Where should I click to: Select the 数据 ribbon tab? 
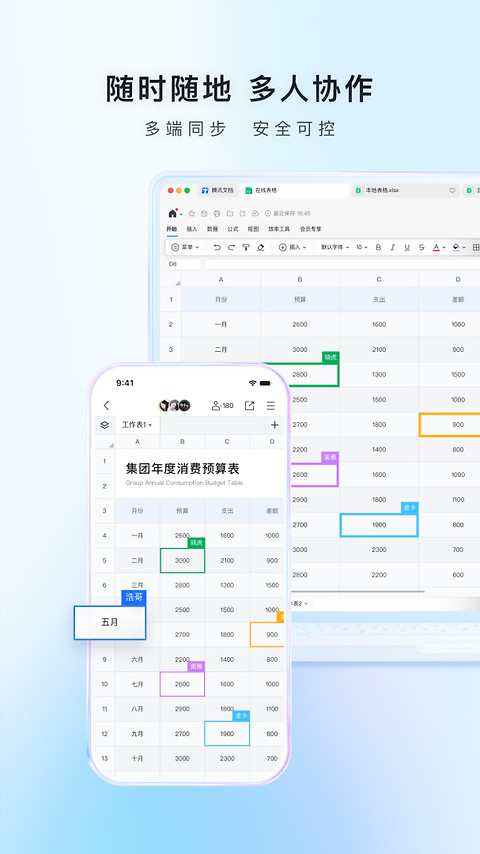(212, 229)
